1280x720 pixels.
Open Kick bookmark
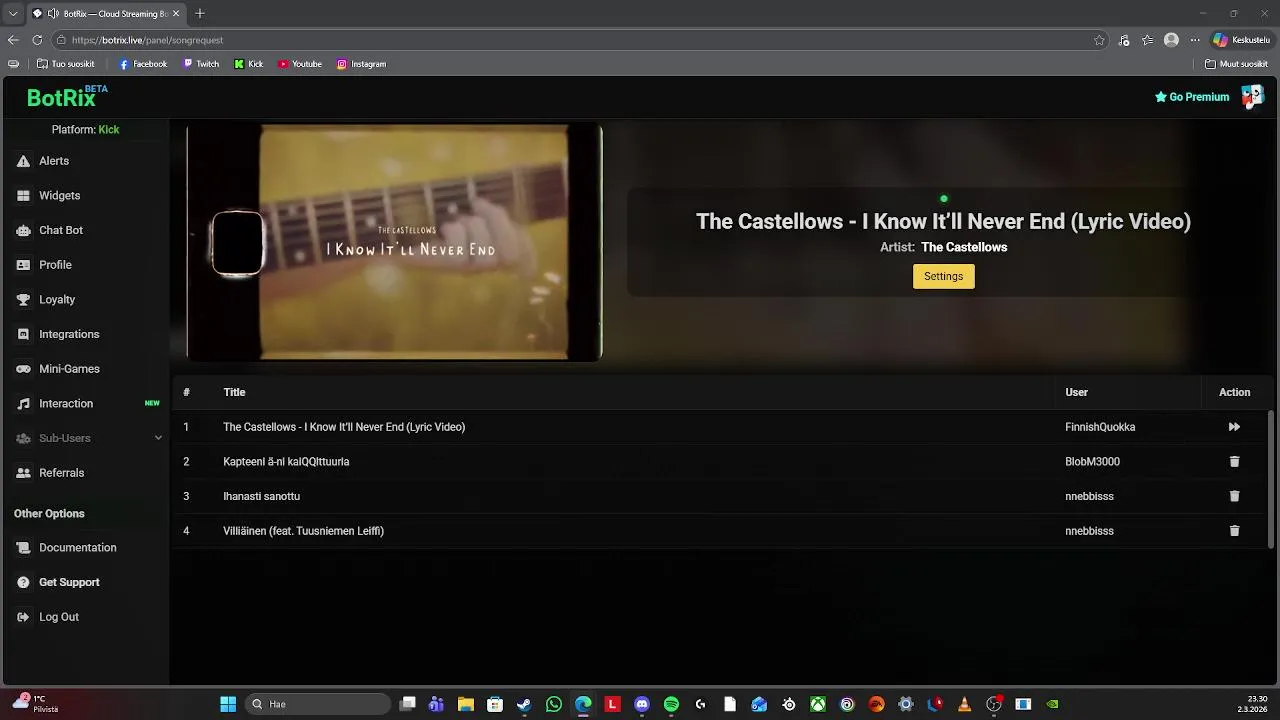(249, 64)
